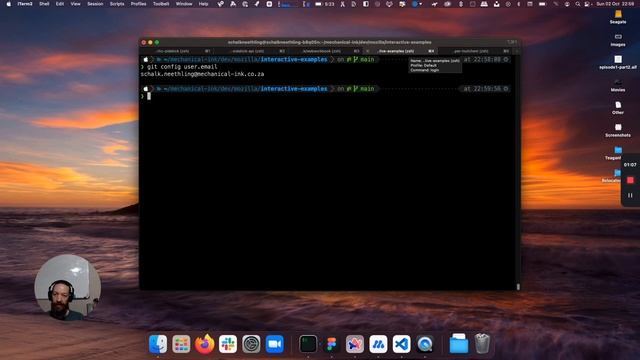Screen dimensions: 640x360
Task: Open the Movies desktop folder
Action: (x=618, y=85)
